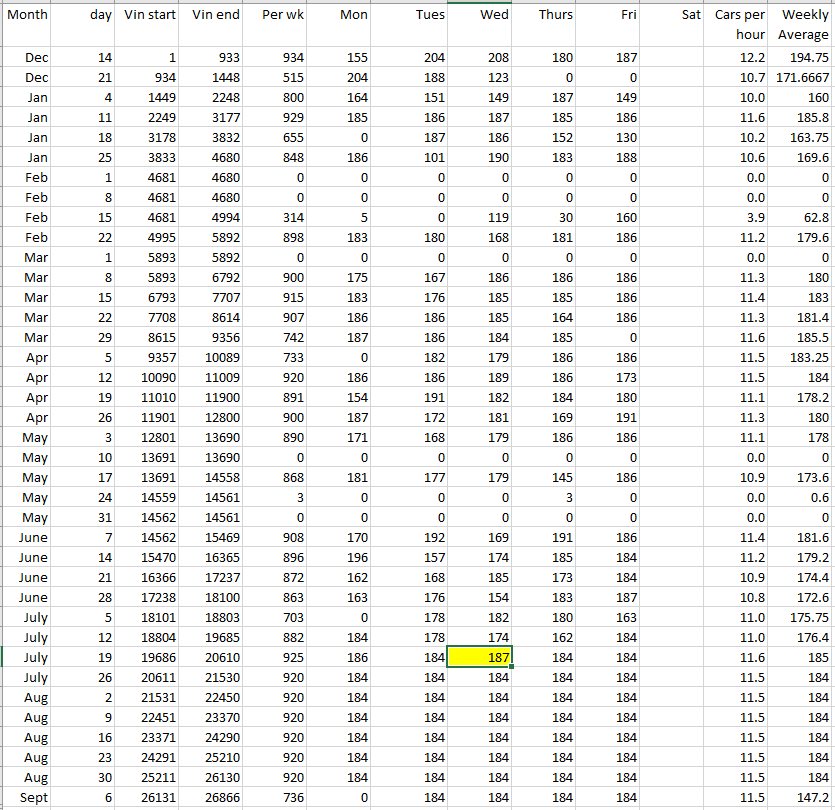Select the Vin end cell with 26866
This screenshot has width=835, height=810.
[x=214, y=797]
